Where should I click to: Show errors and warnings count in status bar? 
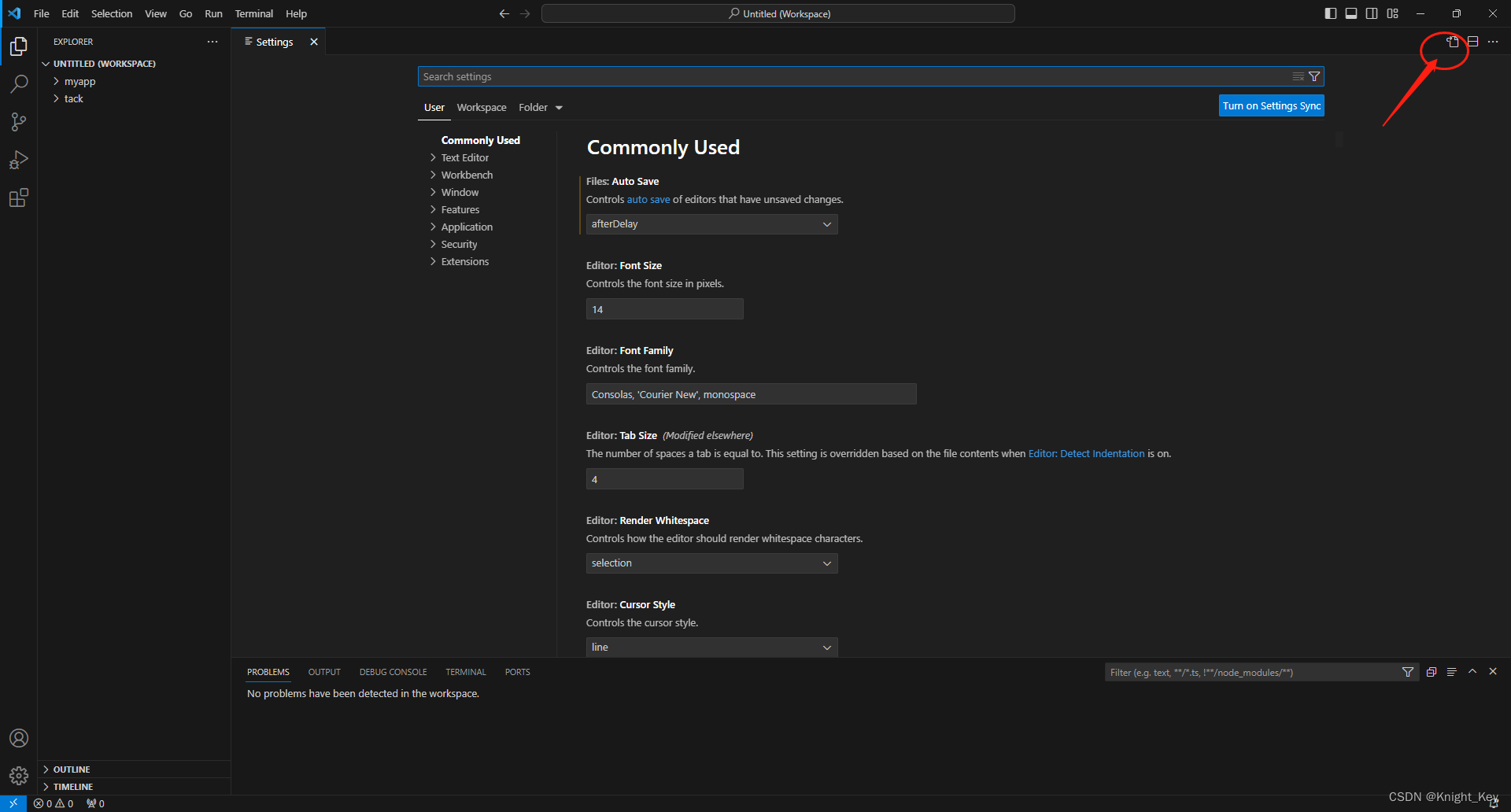(x=54, y=803)
